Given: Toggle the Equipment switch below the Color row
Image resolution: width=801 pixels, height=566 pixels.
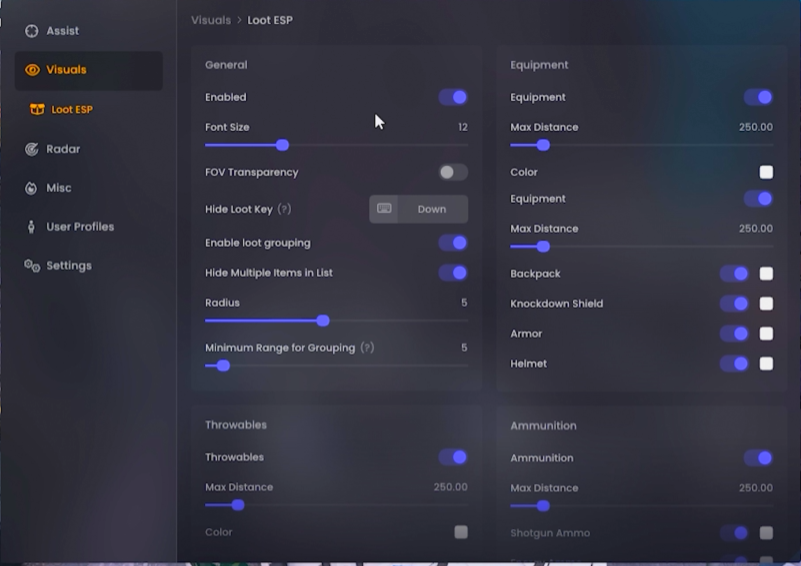Looking at the screenshot, I should pos(758,199).
